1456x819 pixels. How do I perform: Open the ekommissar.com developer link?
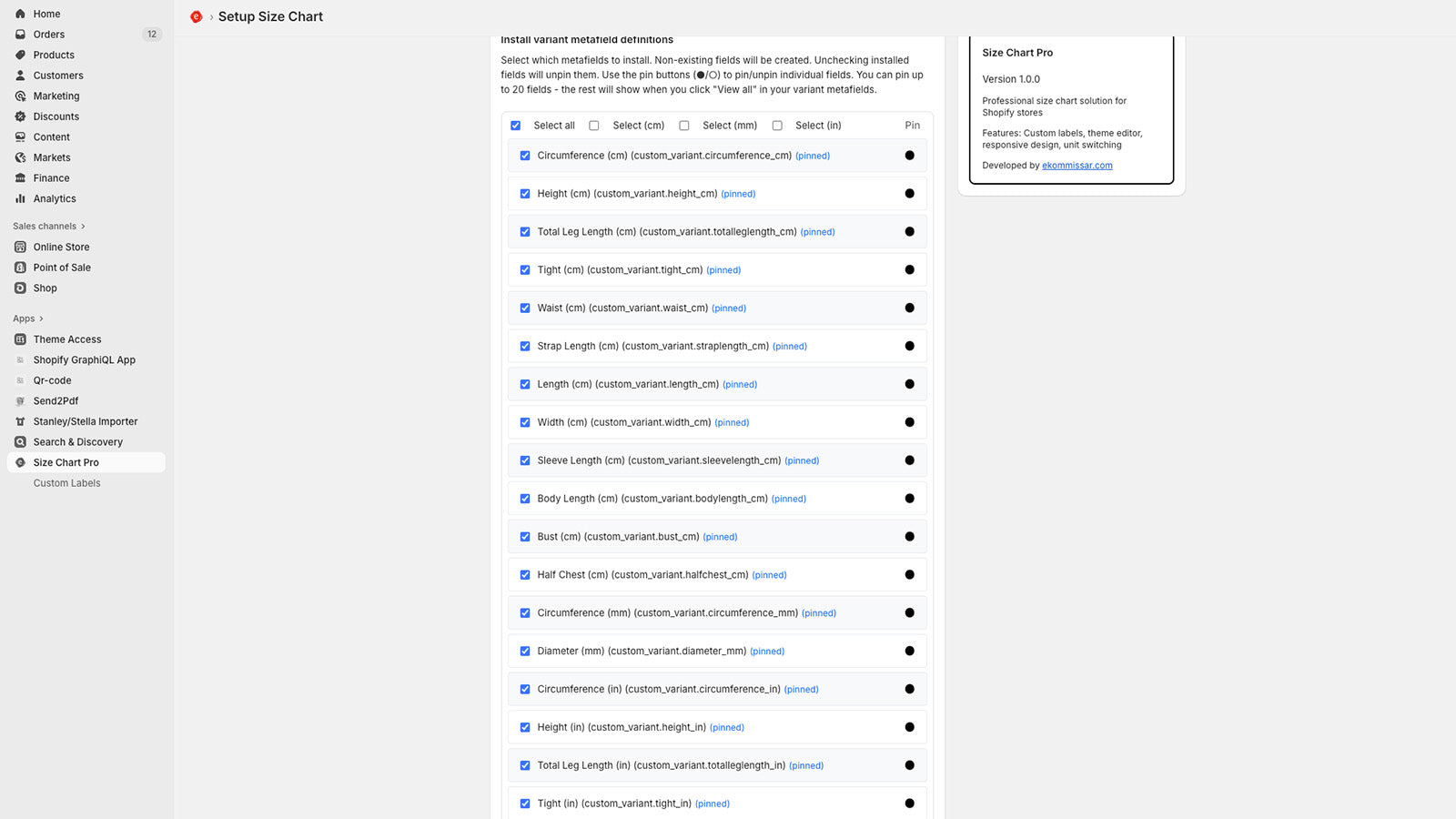(1077, 166)
